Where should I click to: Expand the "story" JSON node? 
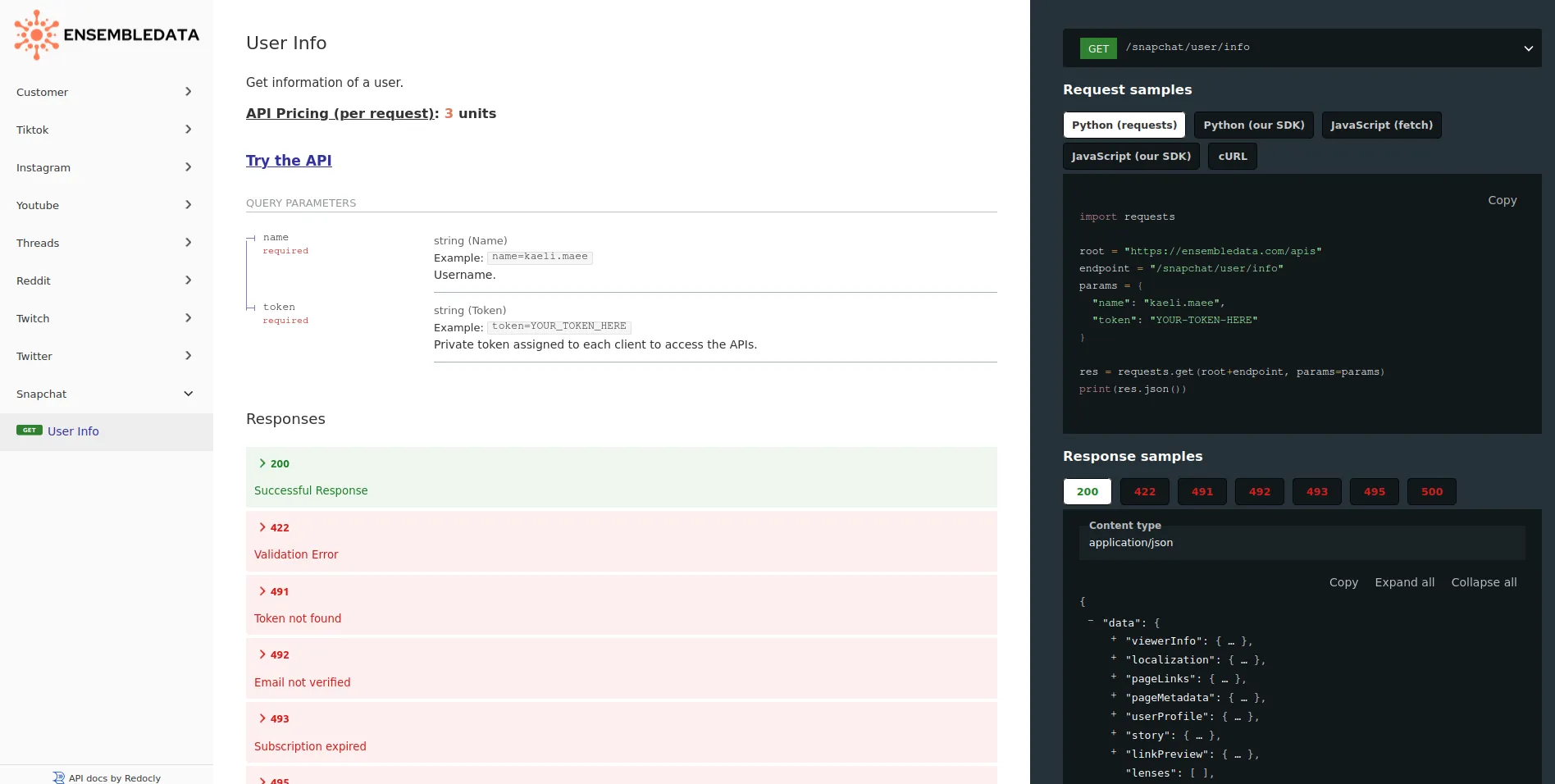click(x=1114, y=732)
